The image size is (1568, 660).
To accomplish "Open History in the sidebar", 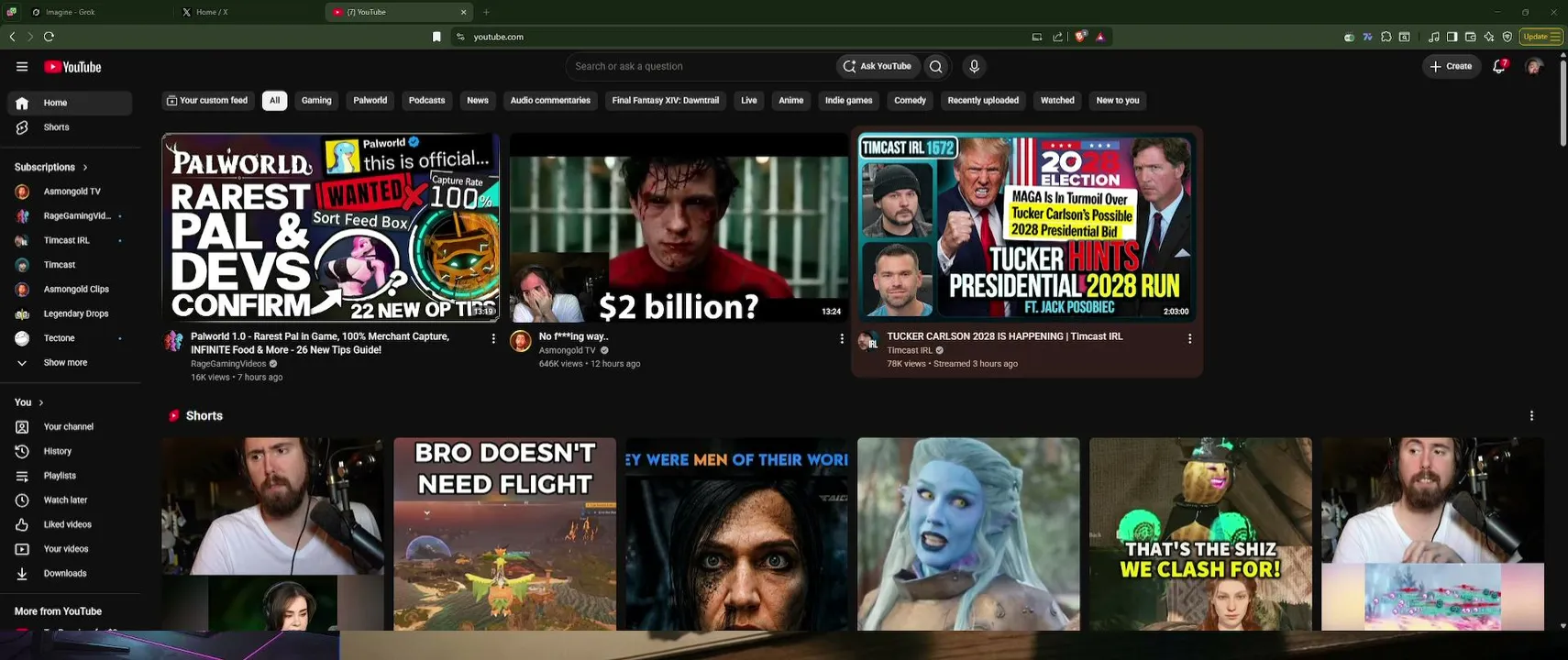I will (x=70, y=451).
